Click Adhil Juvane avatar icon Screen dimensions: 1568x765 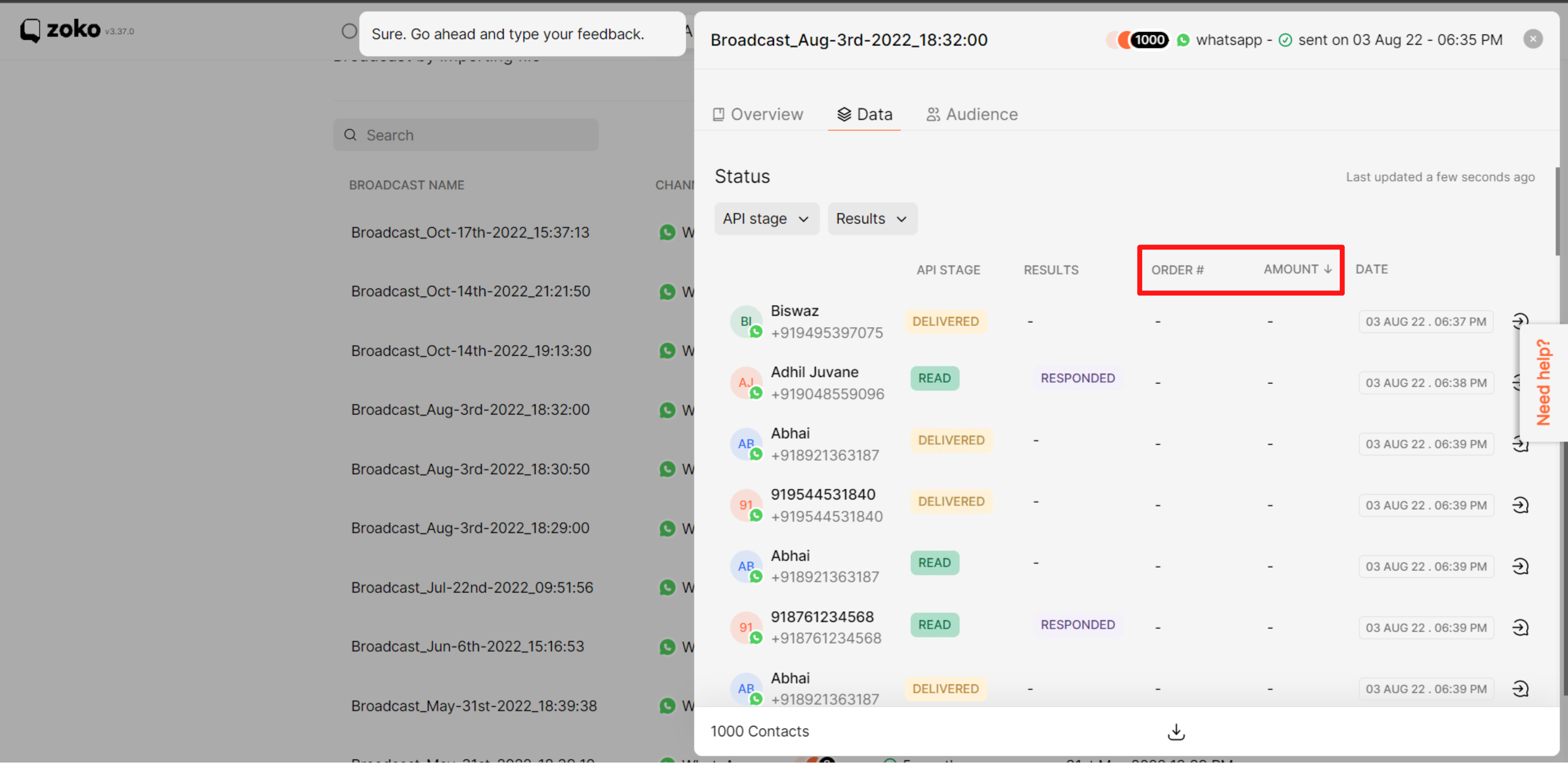746,384
